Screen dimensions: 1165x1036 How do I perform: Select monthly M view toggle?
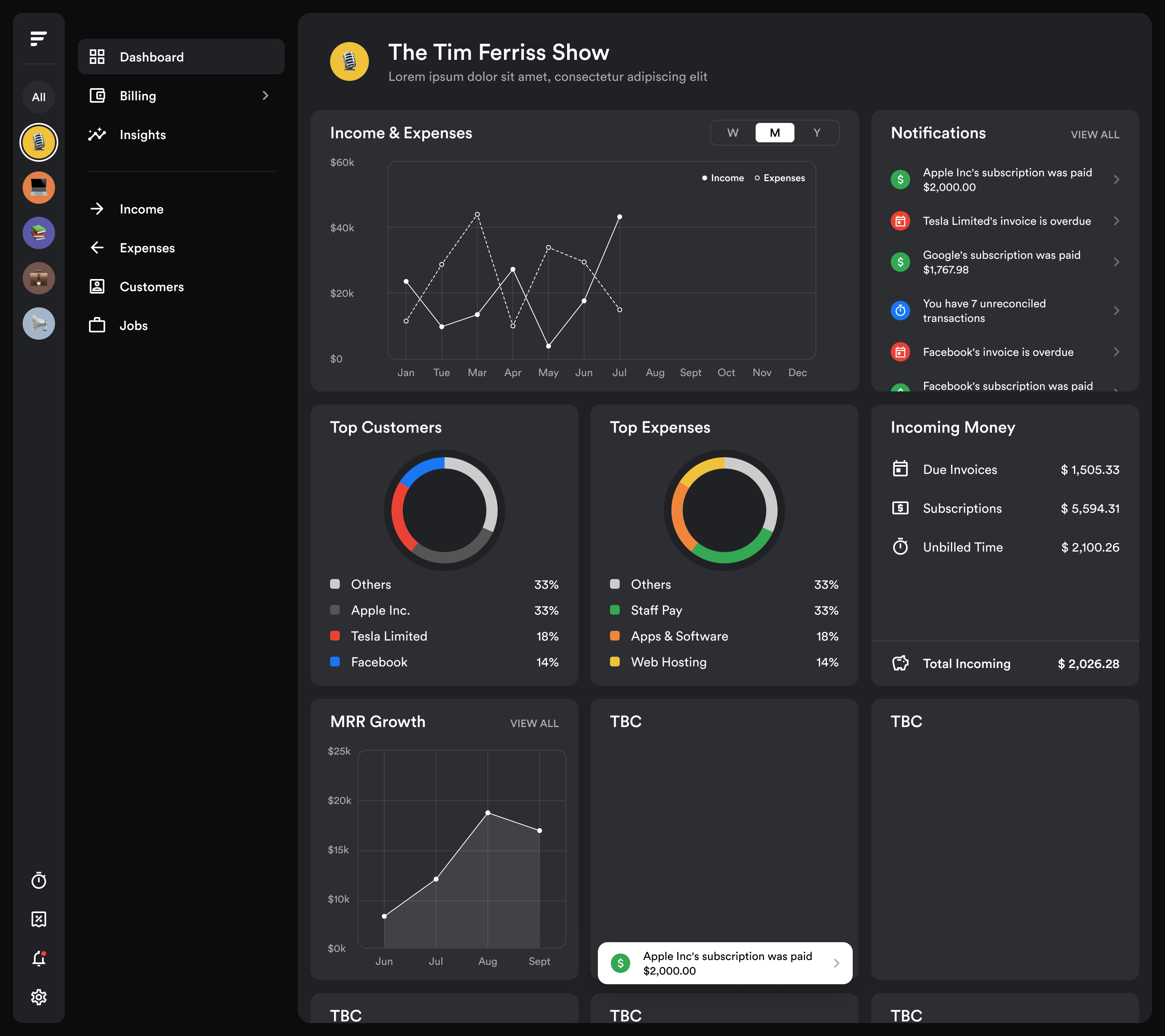775,133
